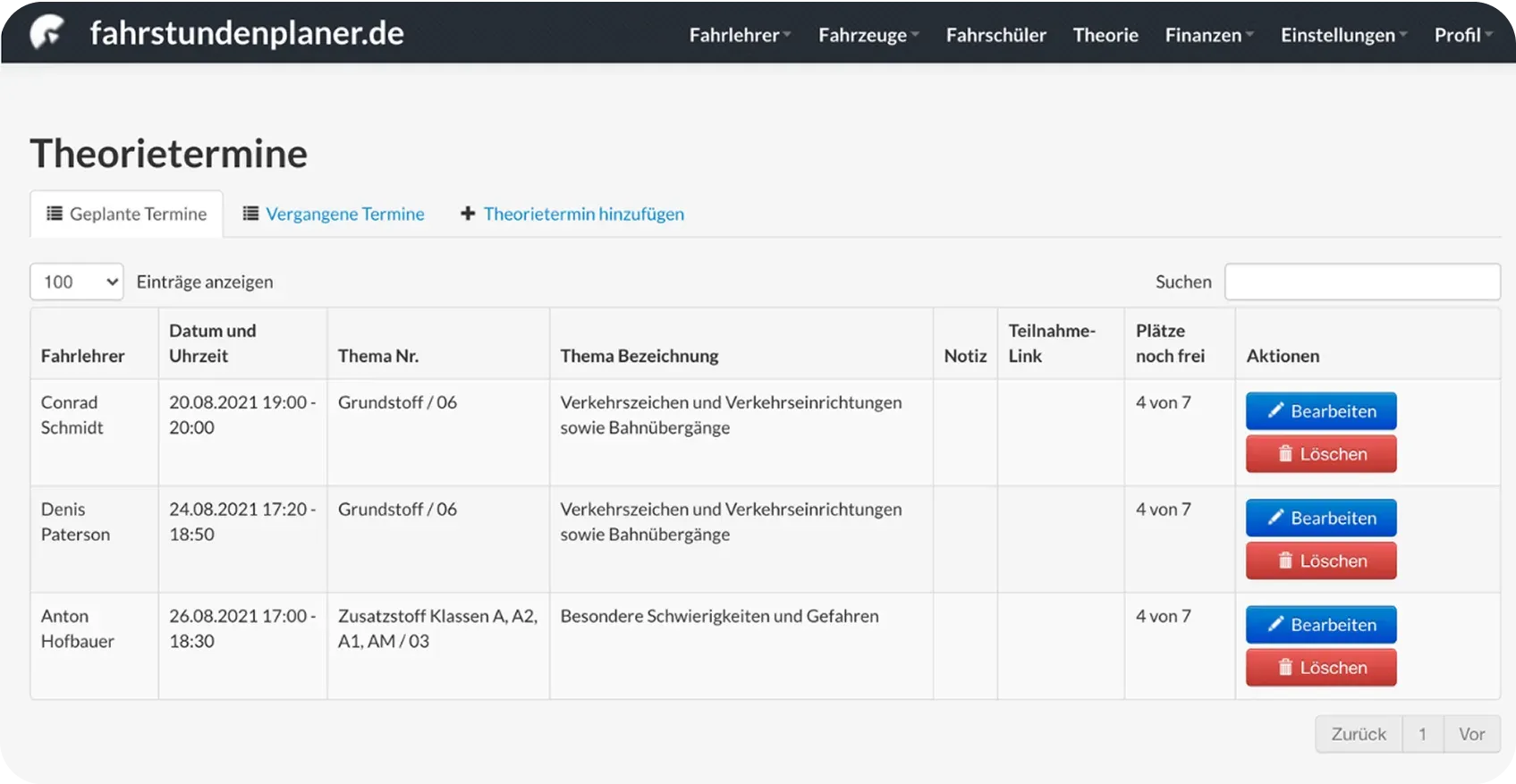Expand the Fahrlehrer navigation dropdown
1516x784 pixels.
coord(740,35)
